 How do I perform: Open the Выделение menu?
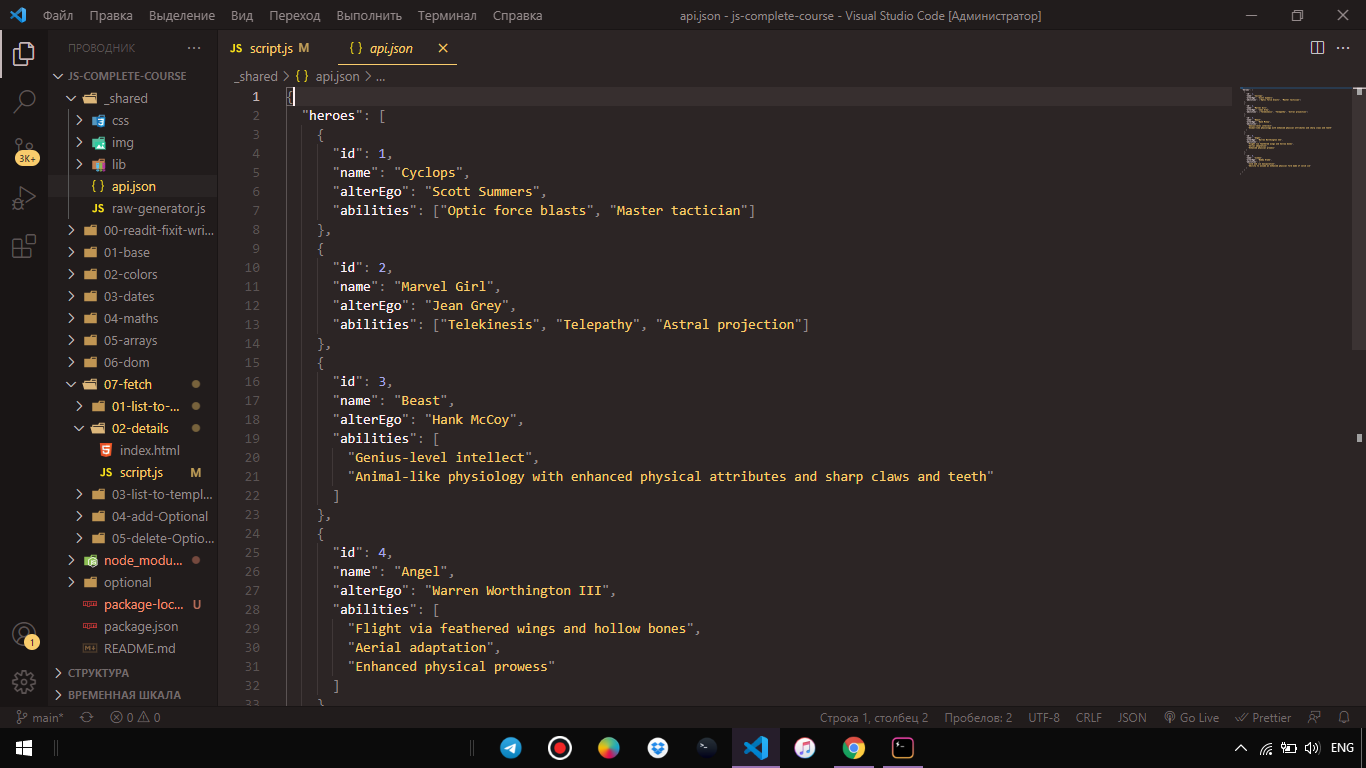[182, 16]
